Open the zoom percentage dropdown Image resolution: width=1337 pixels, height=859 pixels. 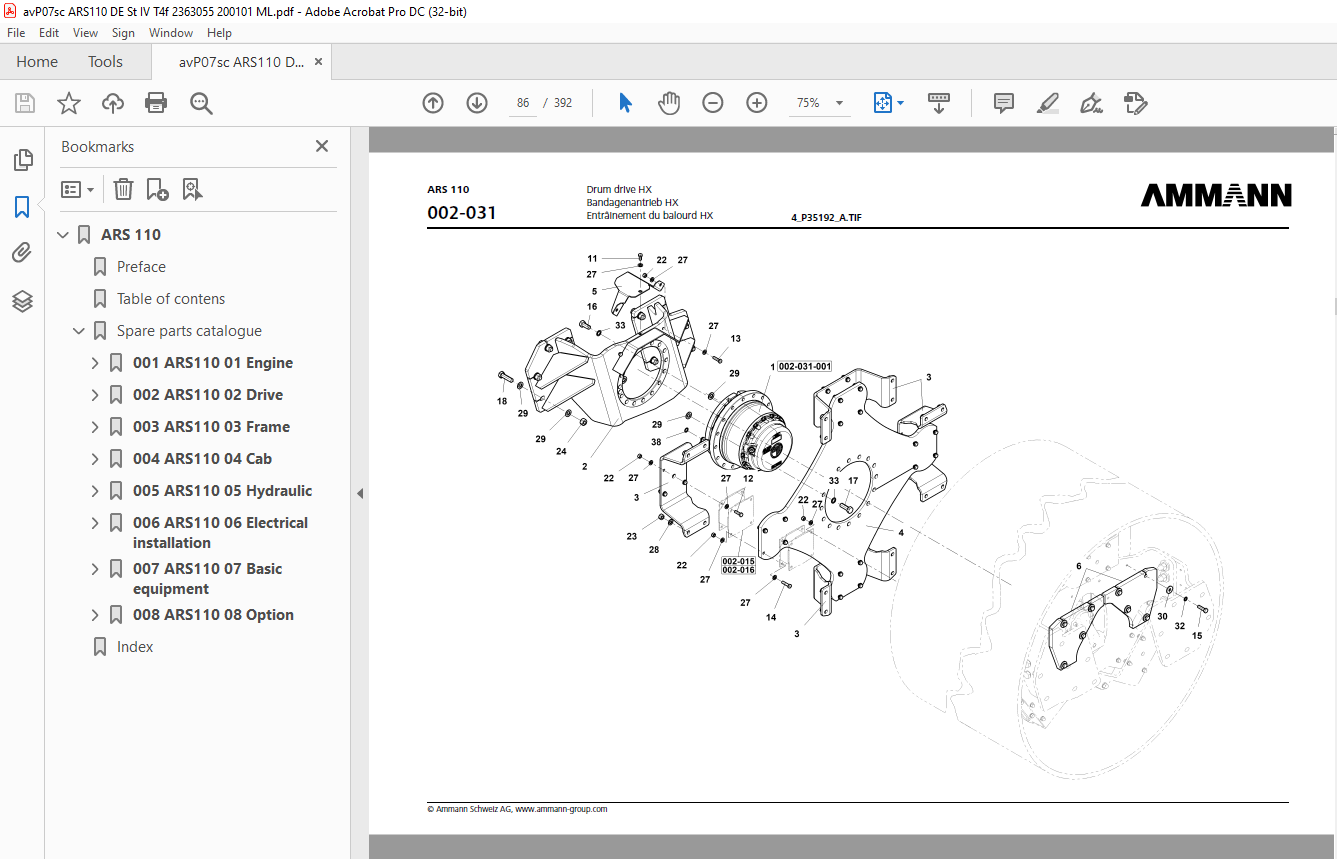(x=839, y=103)
